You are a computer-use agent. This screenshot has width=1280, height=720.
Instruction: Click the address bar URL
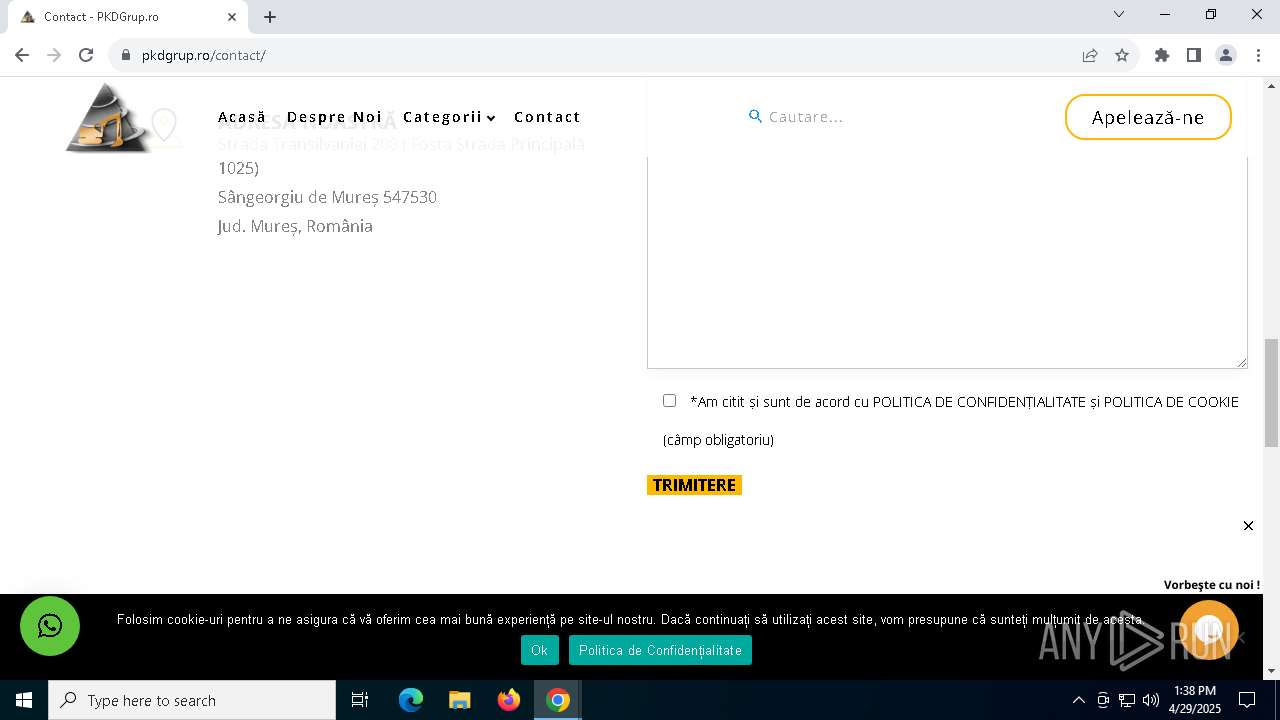coord(204,55)
